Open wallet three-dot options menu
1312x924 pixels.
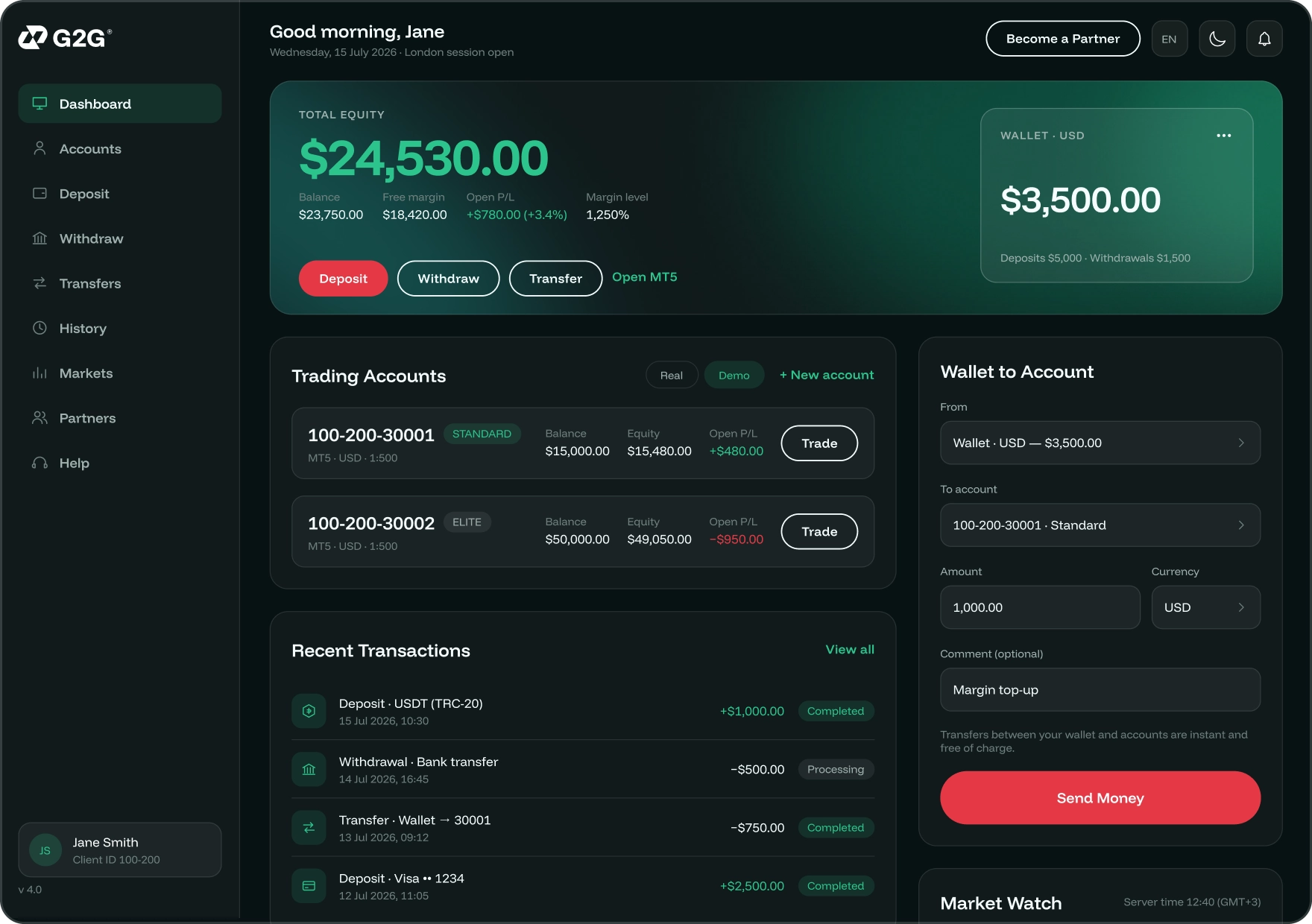tap(1224, 136)
